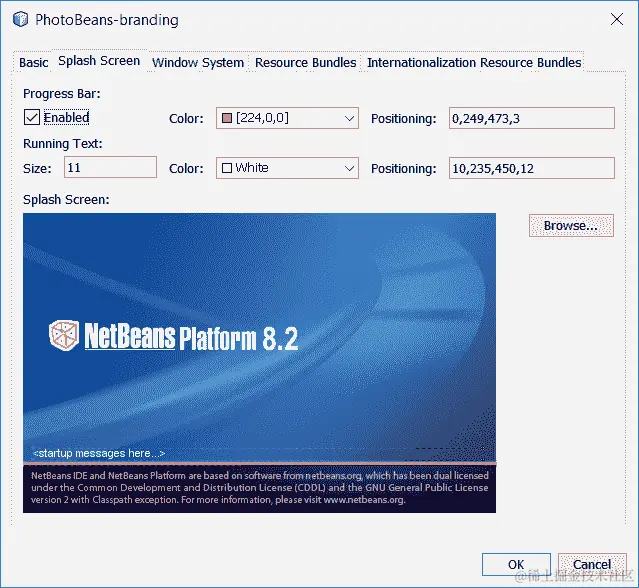The width and height of the screenshot is (639, 588).
Task: Click the Progress Bar Positioning field
Action: click(532, 118)
